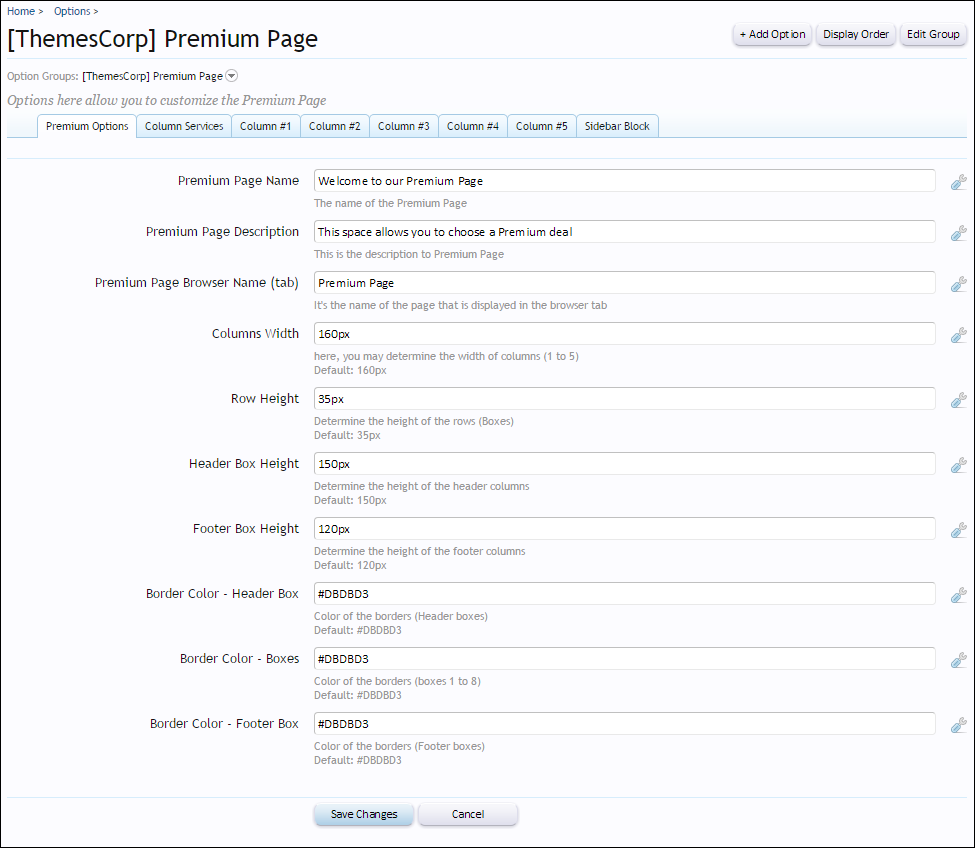
Task: Click edit wrench icon for Columns Width option
Action: point(958,335)
